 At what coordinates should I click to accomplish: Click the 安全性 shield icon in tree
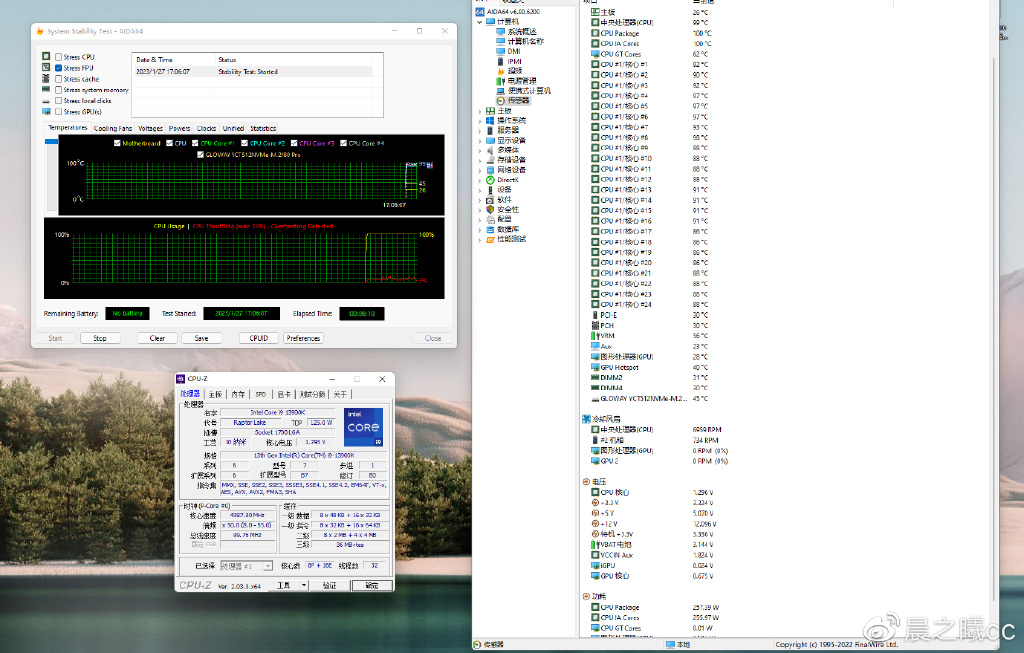pos(490,209)
